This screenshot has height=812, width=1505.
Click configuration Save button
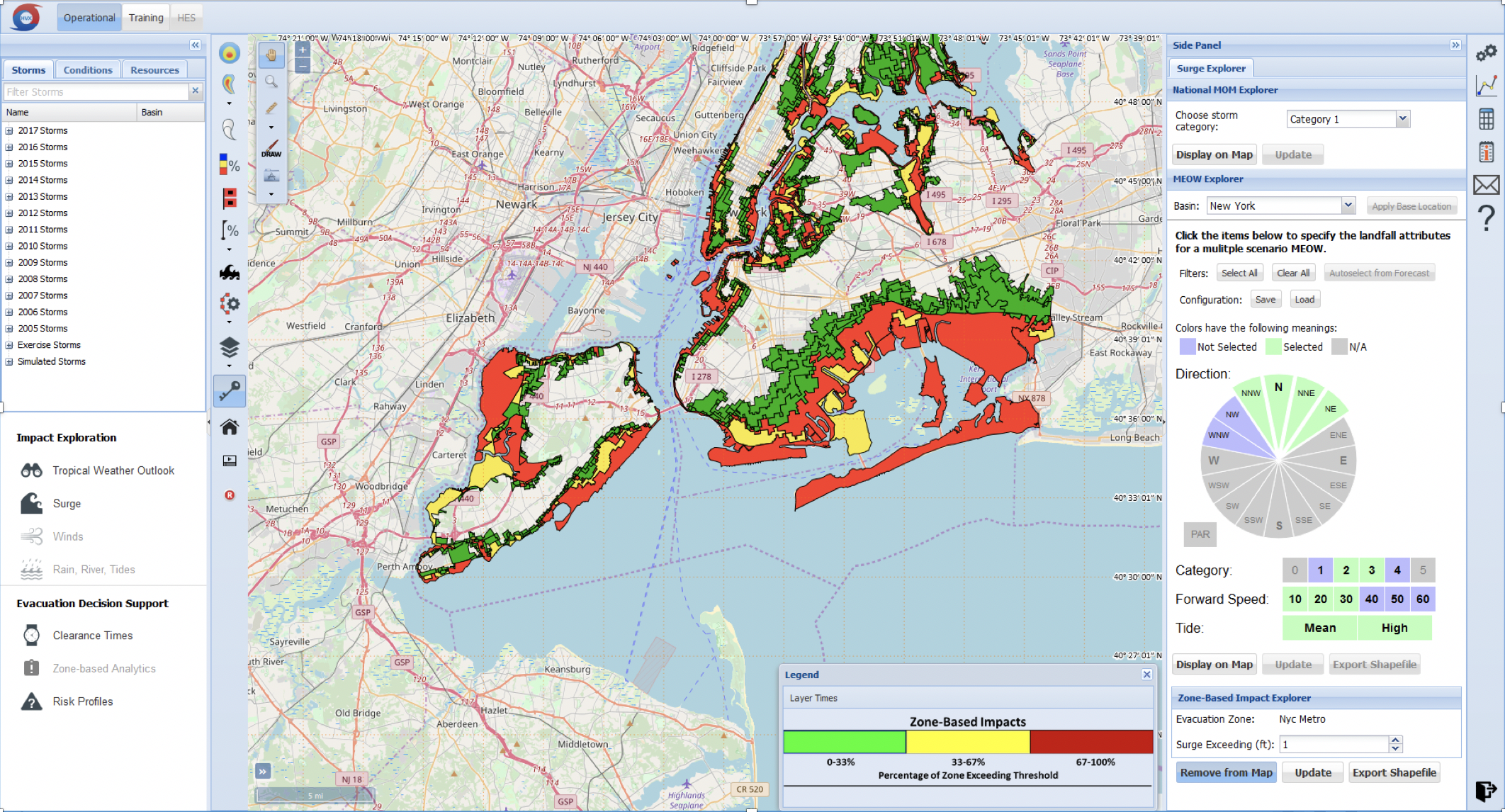coord(1266,300)
